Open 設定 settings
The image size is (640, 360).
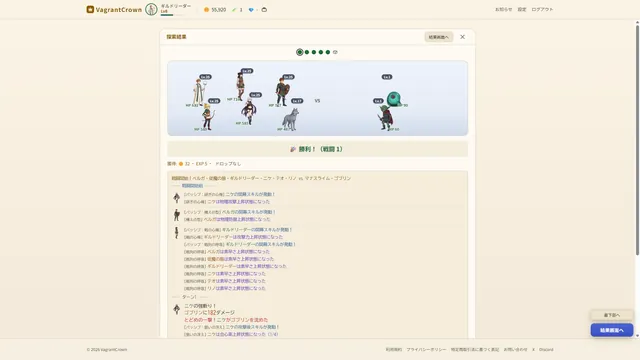pyautogui.click(x=522, y=9)
